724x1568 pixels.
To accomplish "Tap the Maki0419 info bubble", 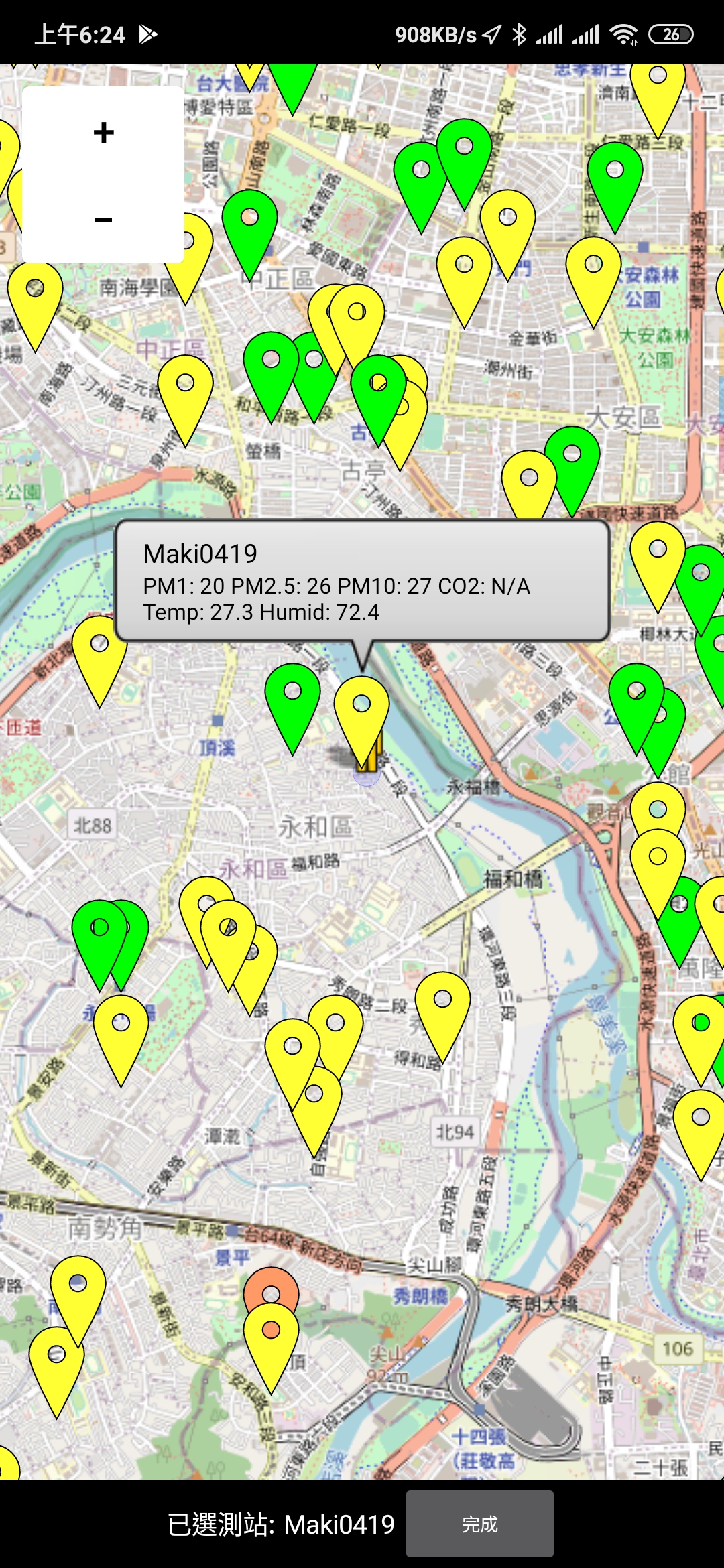I will click(362, 581).
